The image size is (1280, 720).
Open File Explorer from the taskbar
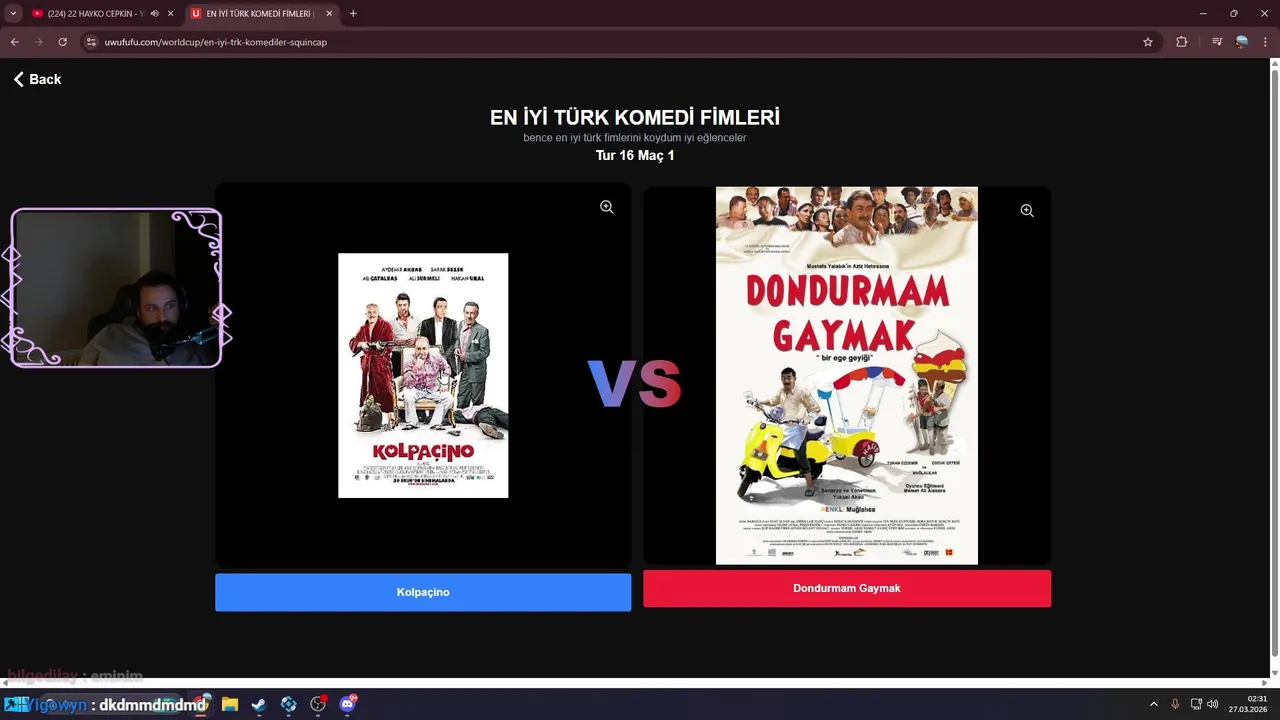click(229, 704)
